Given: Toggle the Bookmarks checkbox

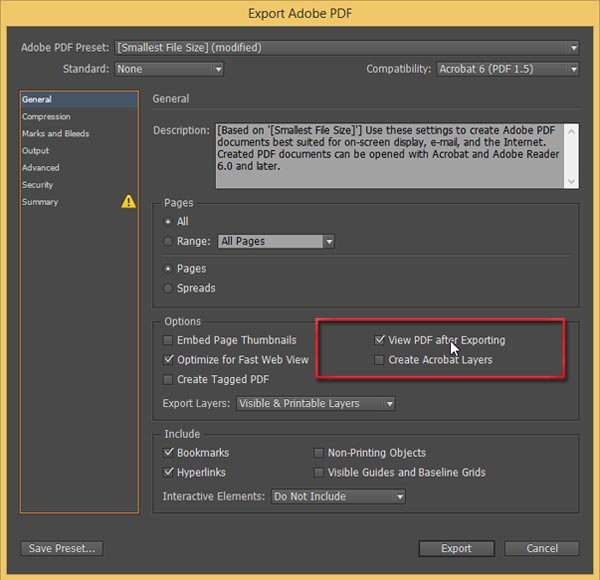Looking at the screenshot, I should [x=168, y=453].
